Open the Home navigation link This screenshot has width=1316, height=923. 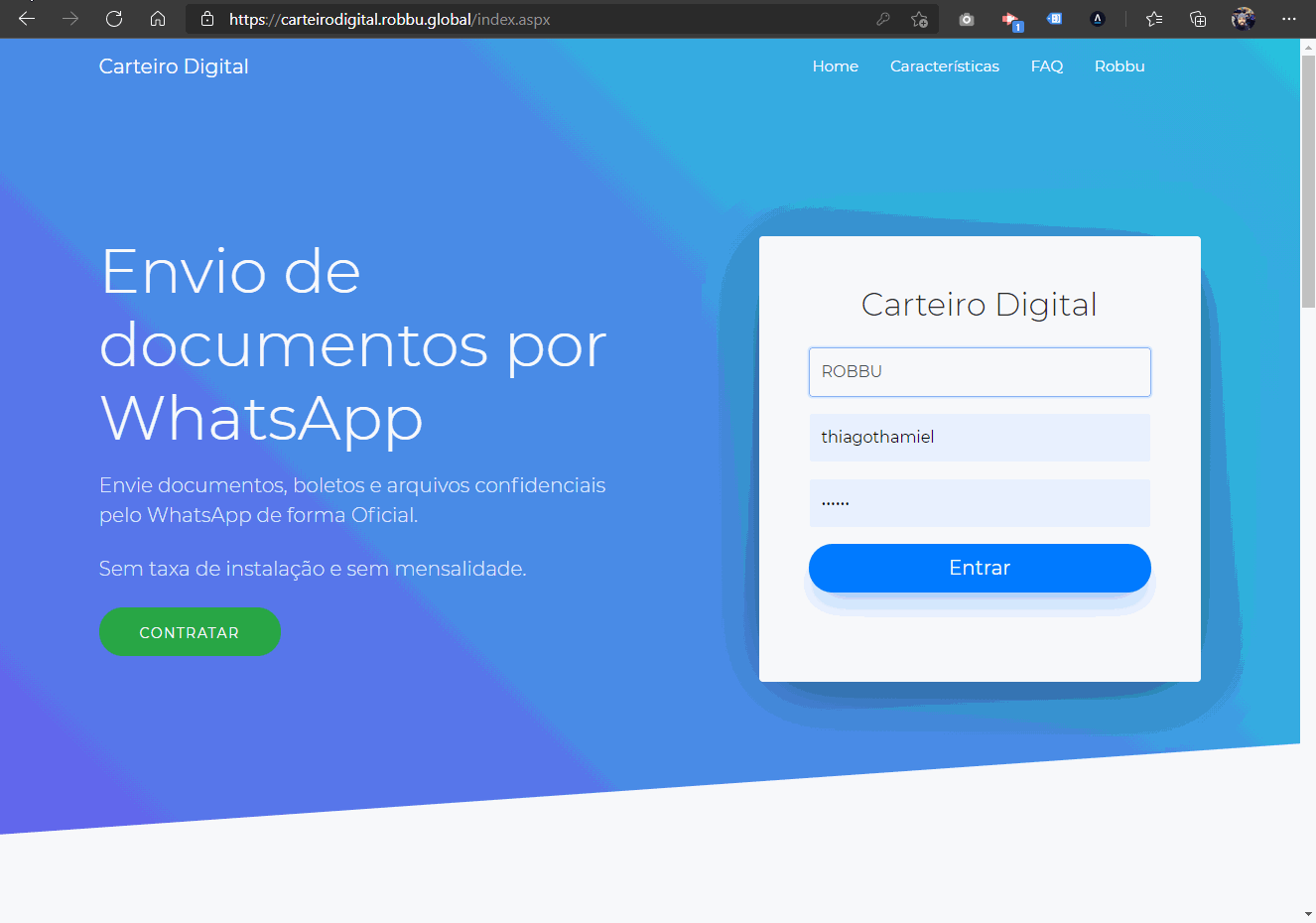tap(835, 66)
